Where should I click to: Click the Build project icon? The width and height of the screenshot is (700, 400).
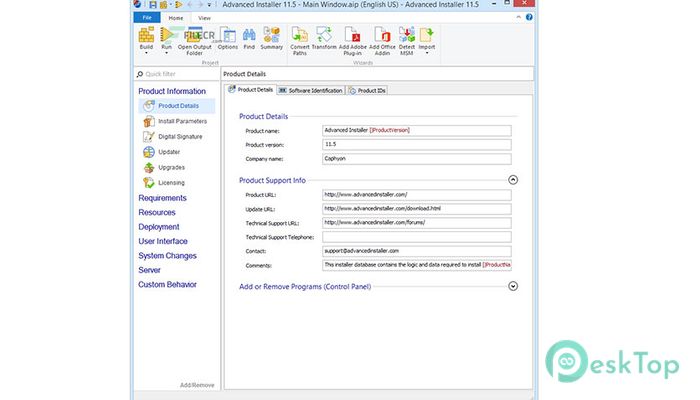click(146, 35)
